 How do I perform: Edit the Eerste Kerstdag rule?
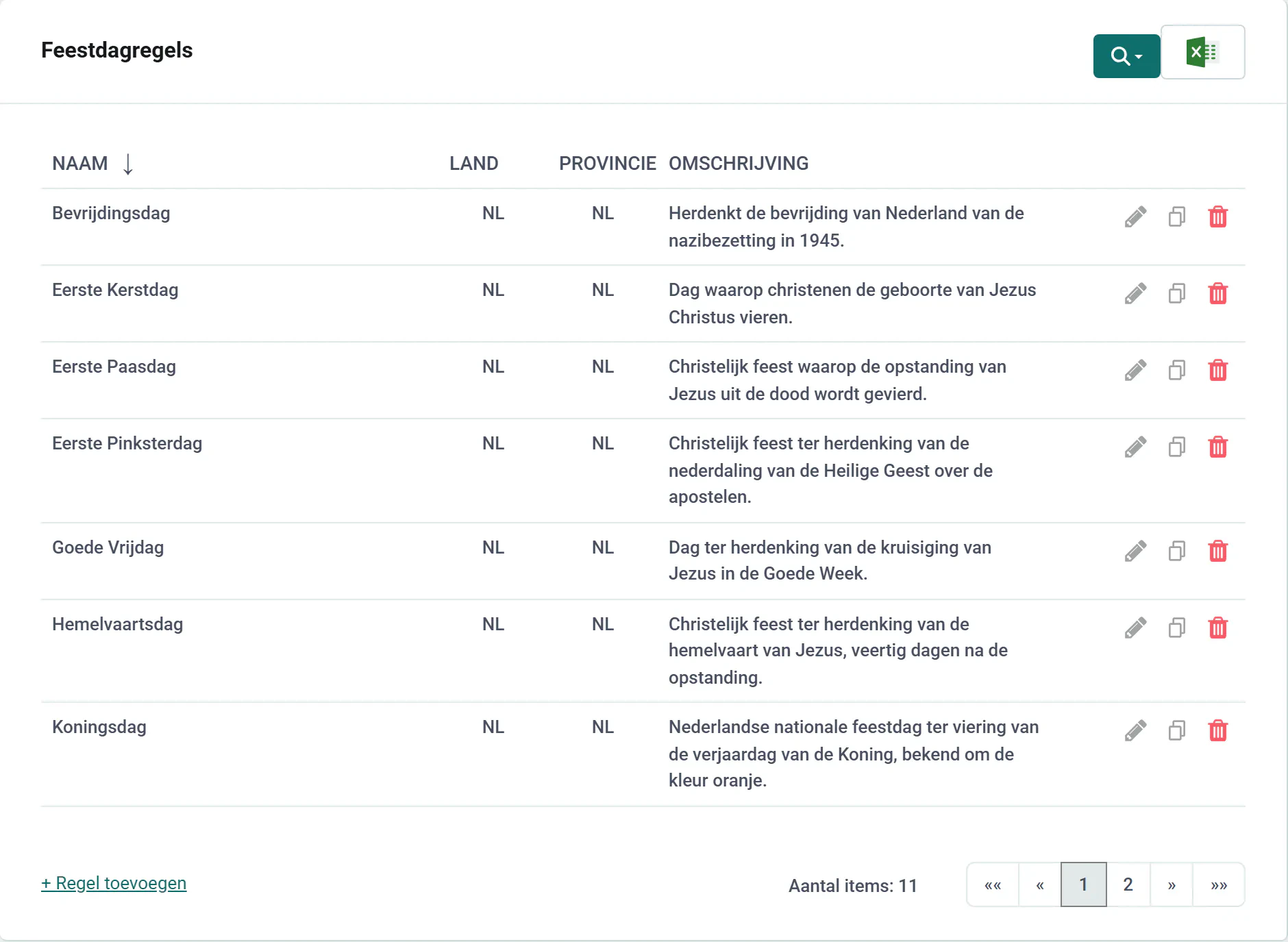pos(1135,294)
